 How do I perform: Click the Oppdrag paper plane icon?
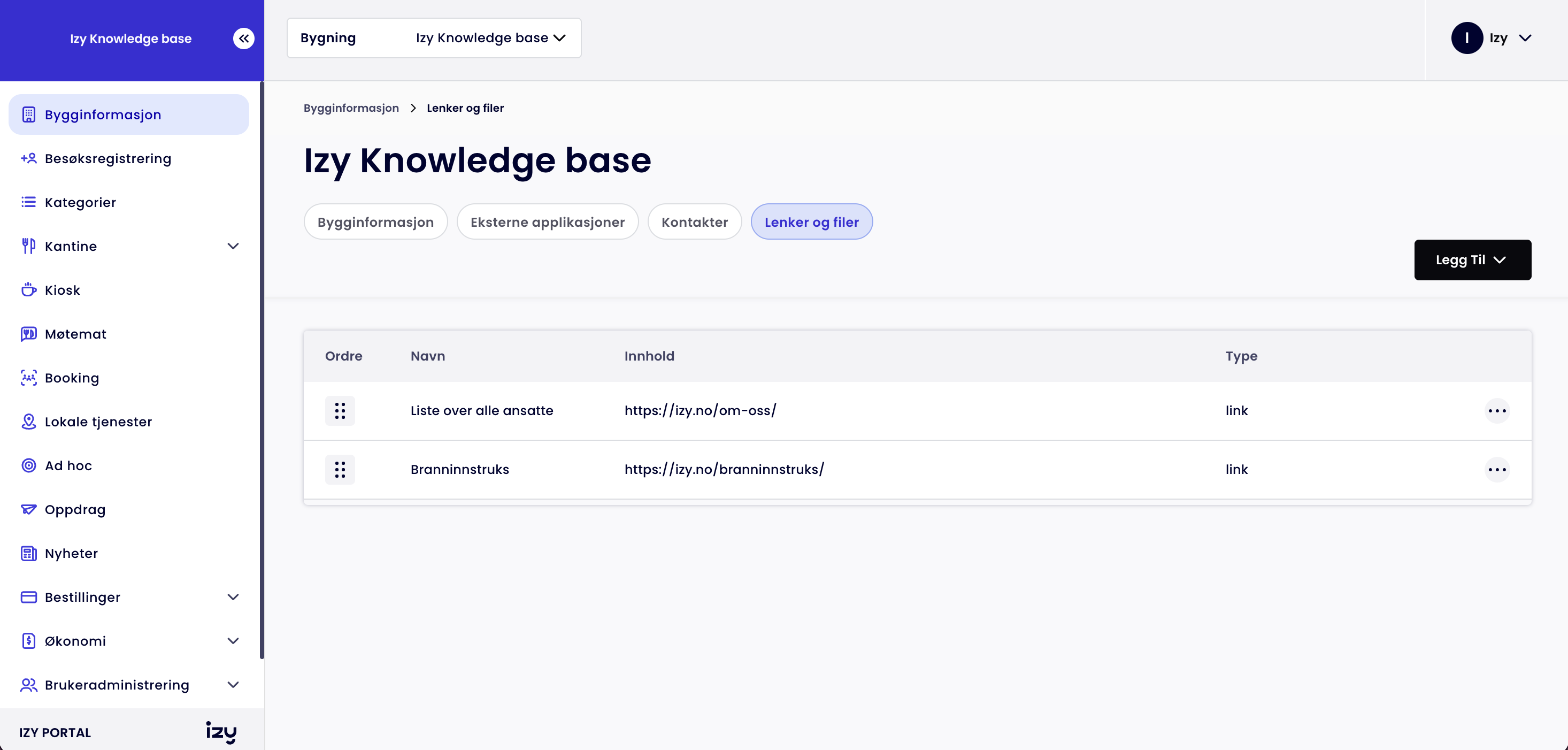click(28, 509)
